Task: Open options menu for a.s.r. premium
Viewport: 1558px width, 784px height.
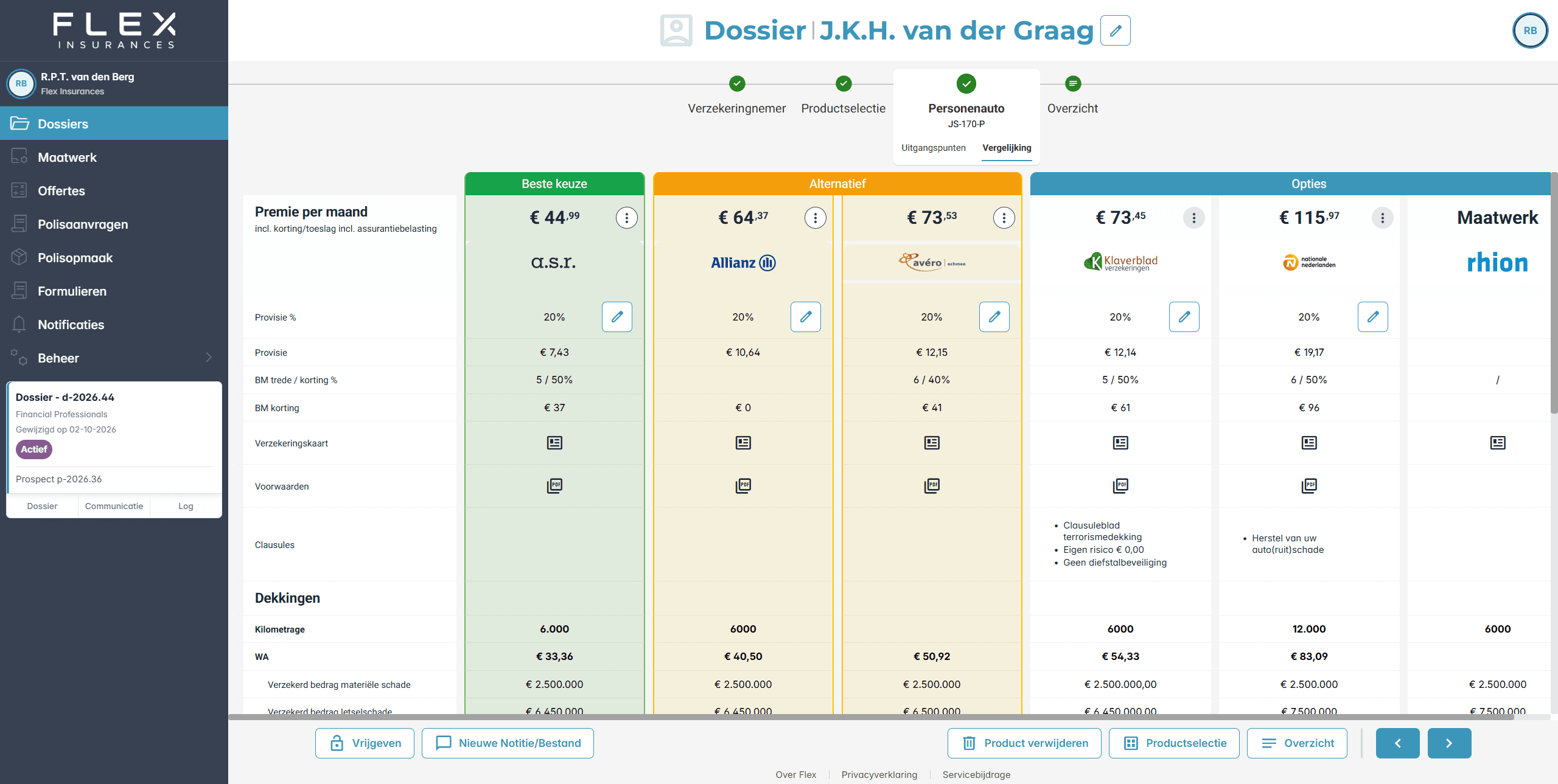Action: [627, 218]
